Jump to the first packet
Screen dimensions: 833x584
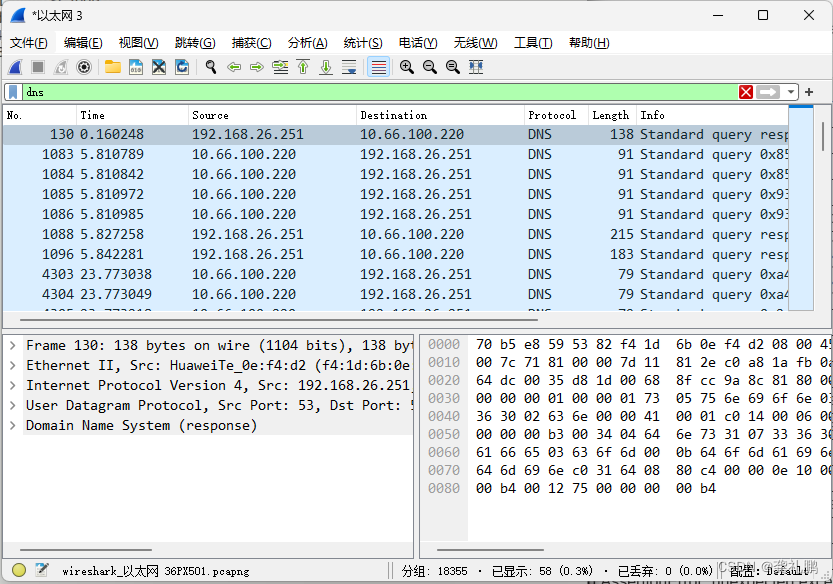point(303,67)
